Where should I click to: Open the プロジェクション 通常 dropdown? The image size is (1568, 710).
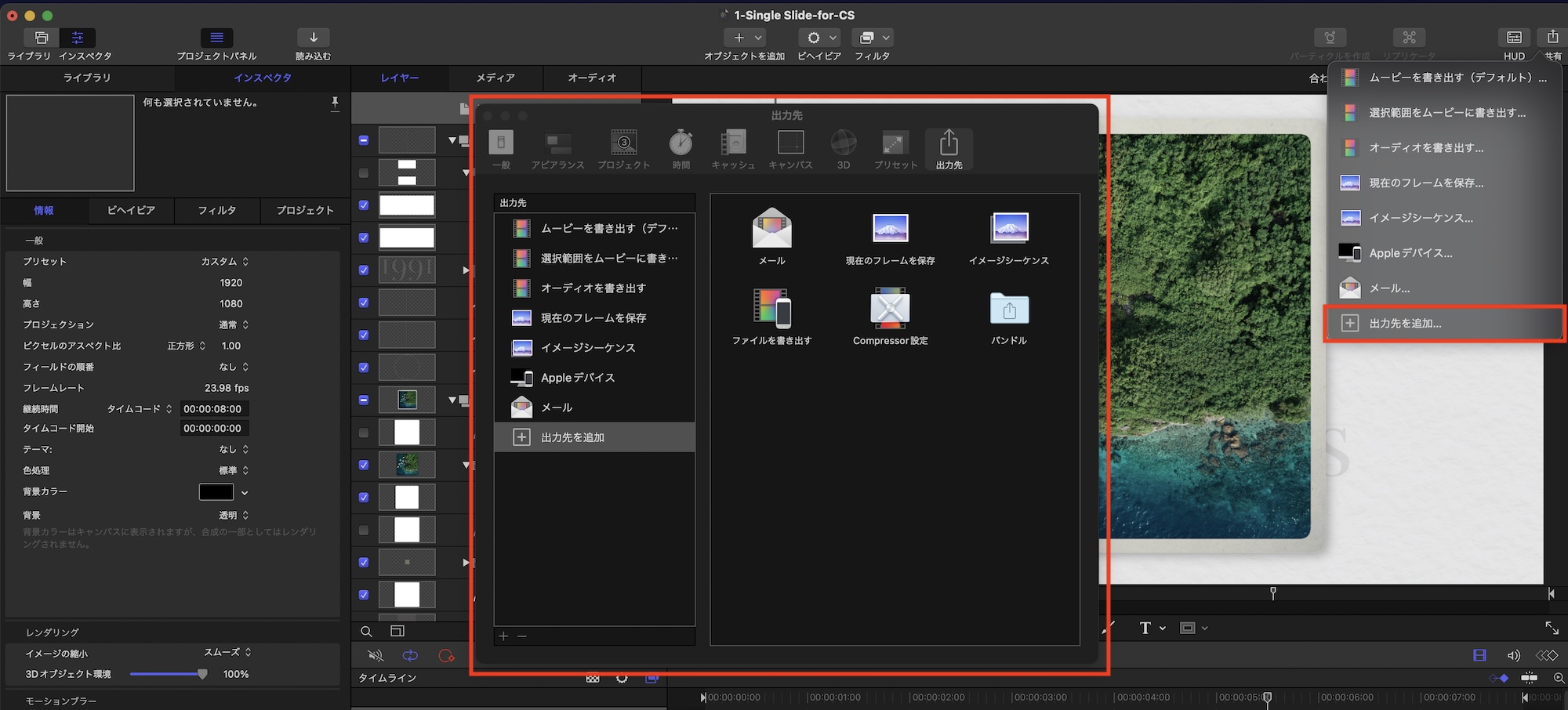point(234,324)
